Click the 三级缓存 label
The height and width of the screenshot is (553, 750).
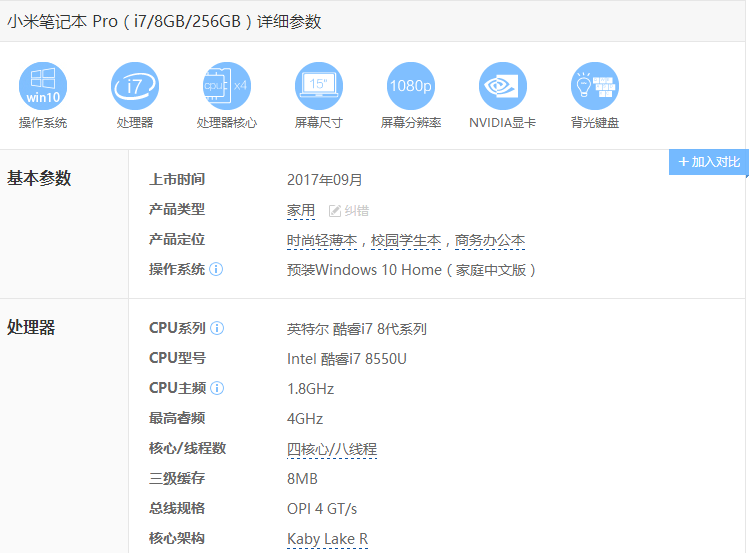pyautogui.click(x=177, y=478)
